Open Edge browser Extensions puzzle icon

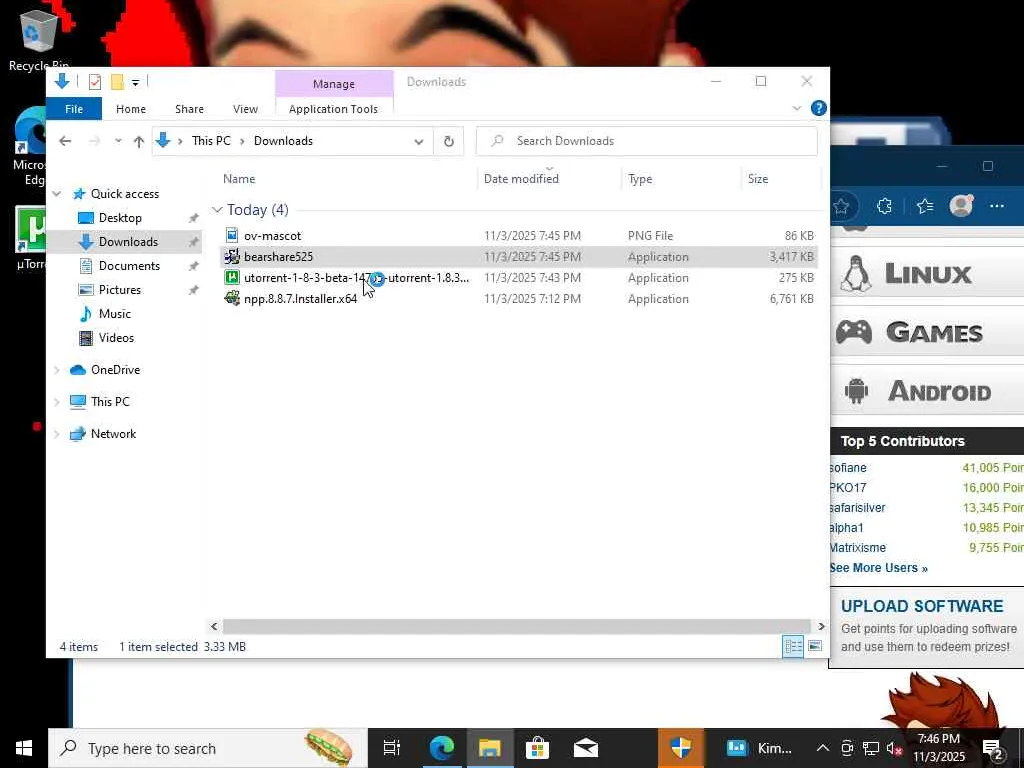click(x=884, y=206)
